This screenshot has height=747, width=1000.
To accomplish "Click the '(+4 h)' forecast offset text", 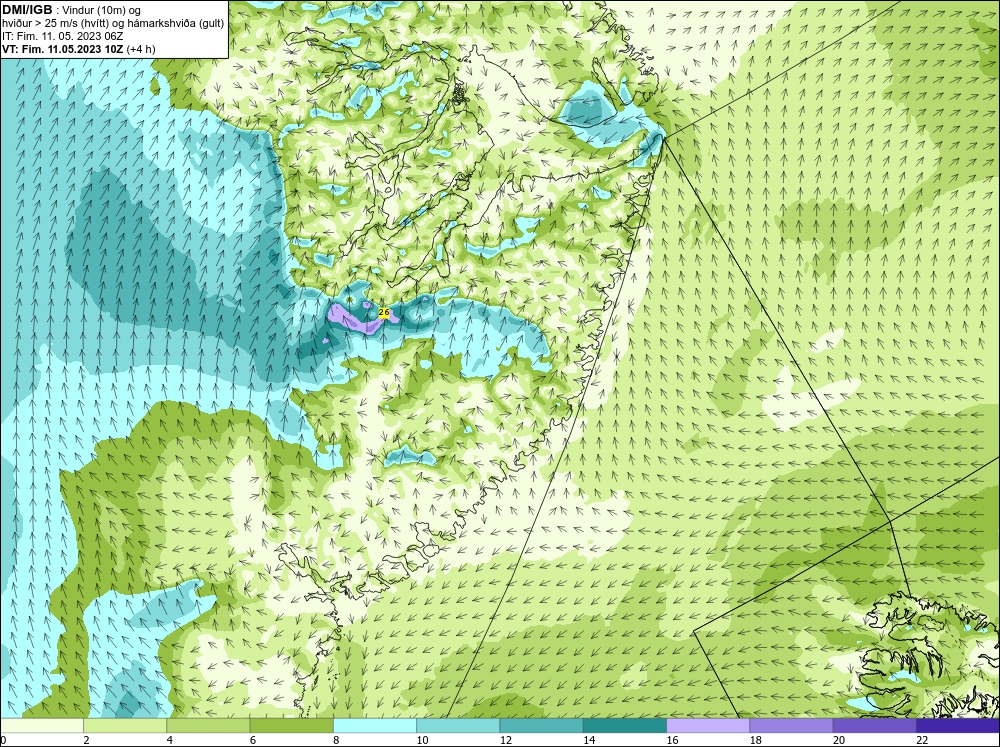I will [141, 49].
